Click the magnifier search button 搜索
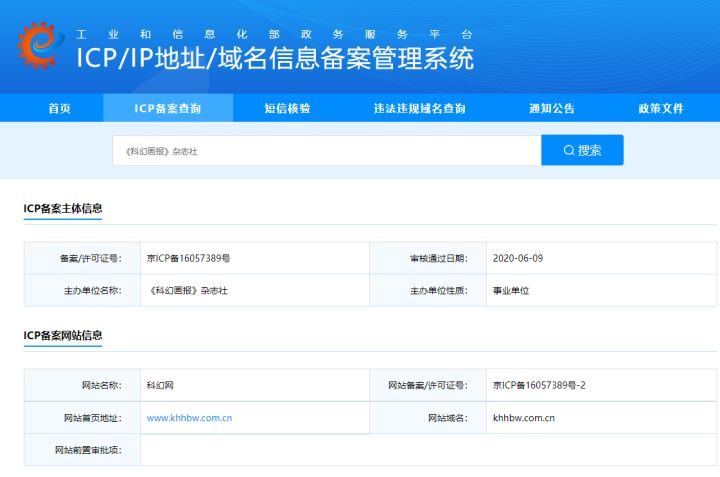 coord(582,150)
